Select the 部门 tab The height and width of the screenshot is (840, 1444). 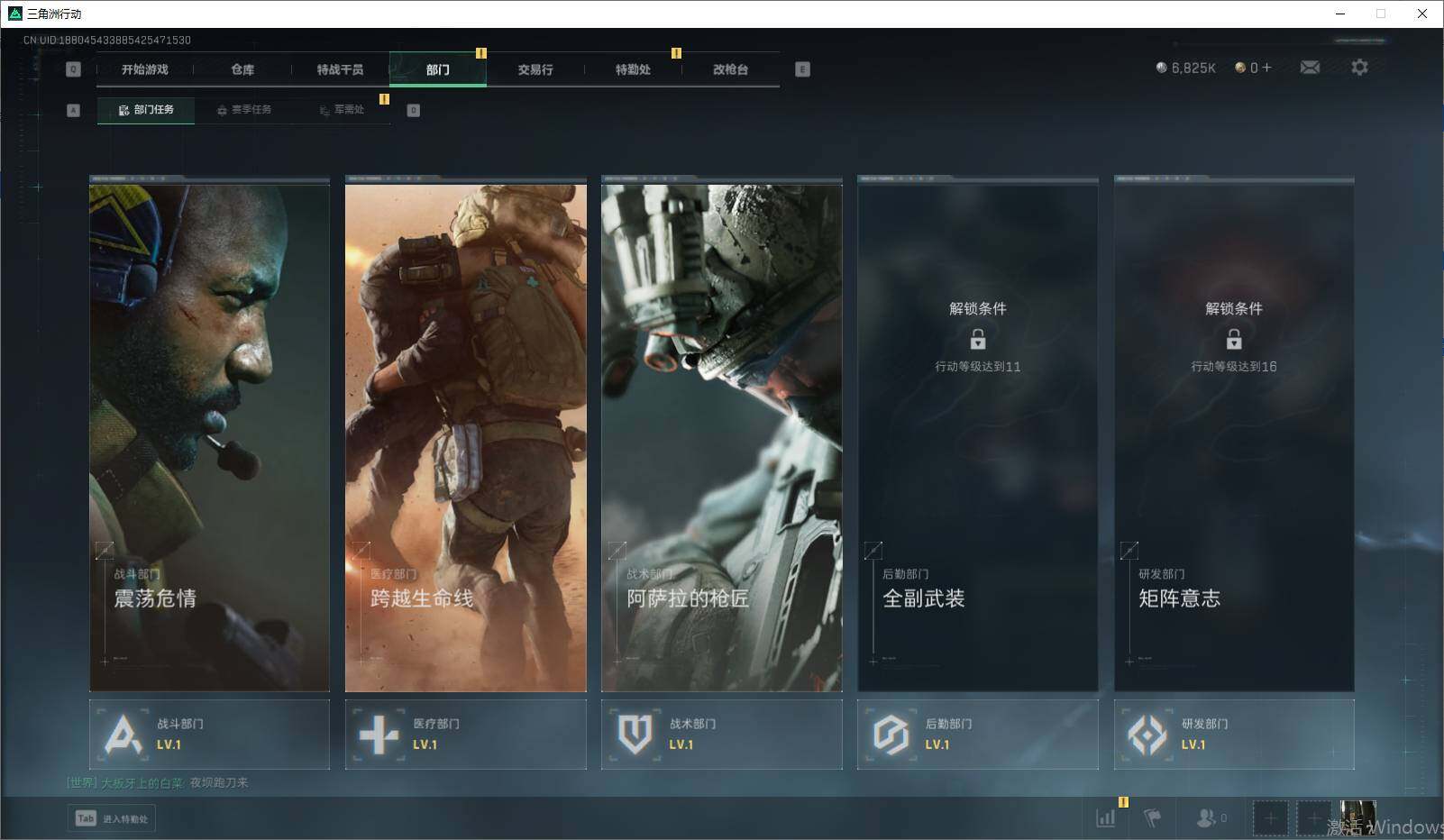point(438,69)
